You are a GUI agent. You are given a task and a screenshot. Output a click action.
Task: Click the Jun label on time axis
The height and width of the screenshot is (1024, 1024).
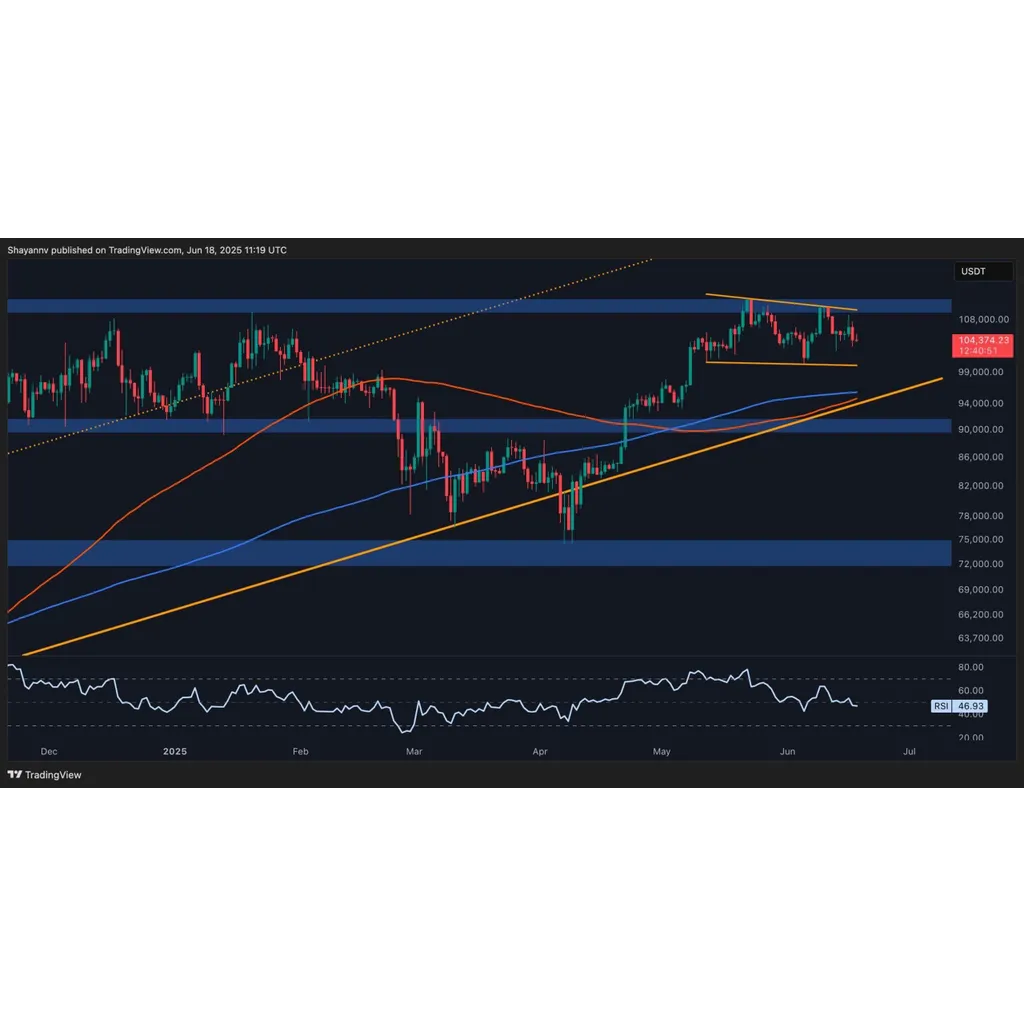788,751
